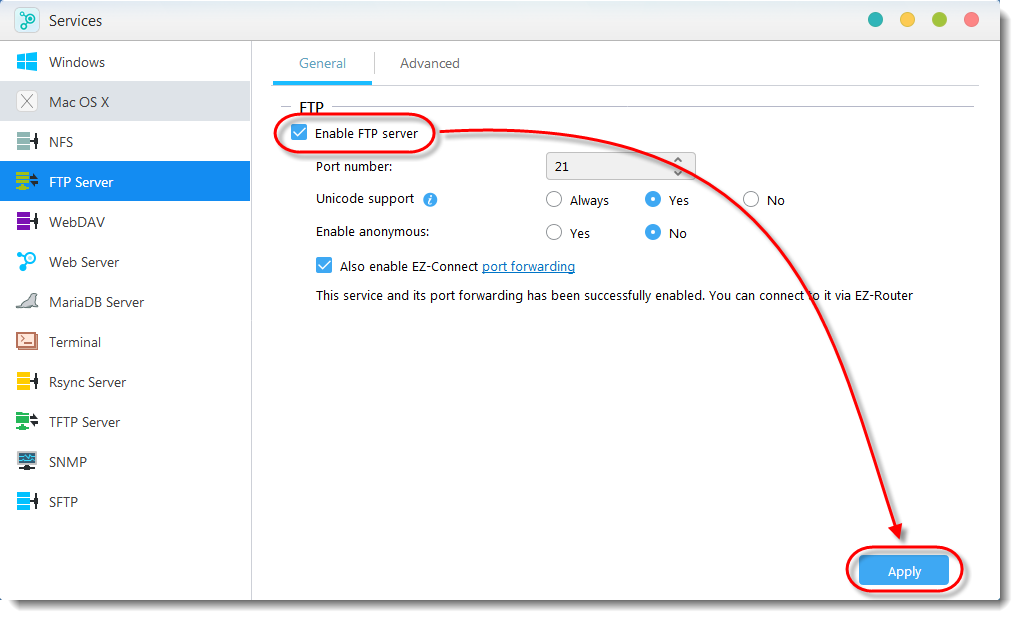Select the Windows service entry
The image size is (1020, 620).
pos(78,61)
